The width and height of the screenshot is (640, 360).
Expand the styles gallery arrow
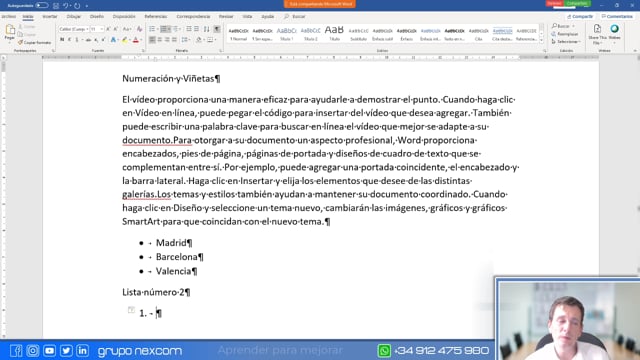point(542,41)
